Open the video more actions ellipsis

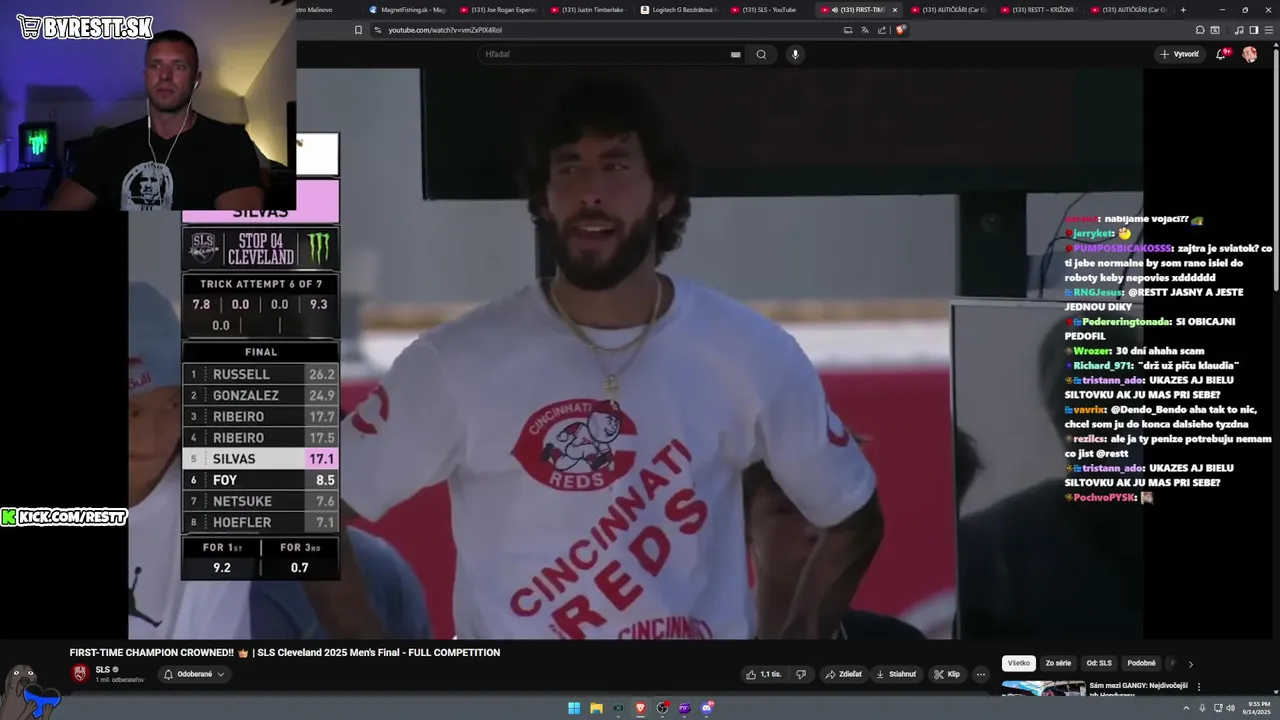(x=981, y=674)
